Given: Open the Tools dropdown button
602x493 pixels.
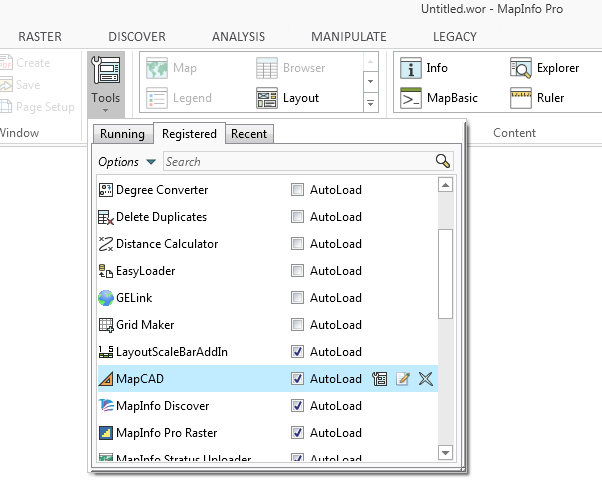Looking at the screenshot, I should pyautogui.click(x=106, y=84).
